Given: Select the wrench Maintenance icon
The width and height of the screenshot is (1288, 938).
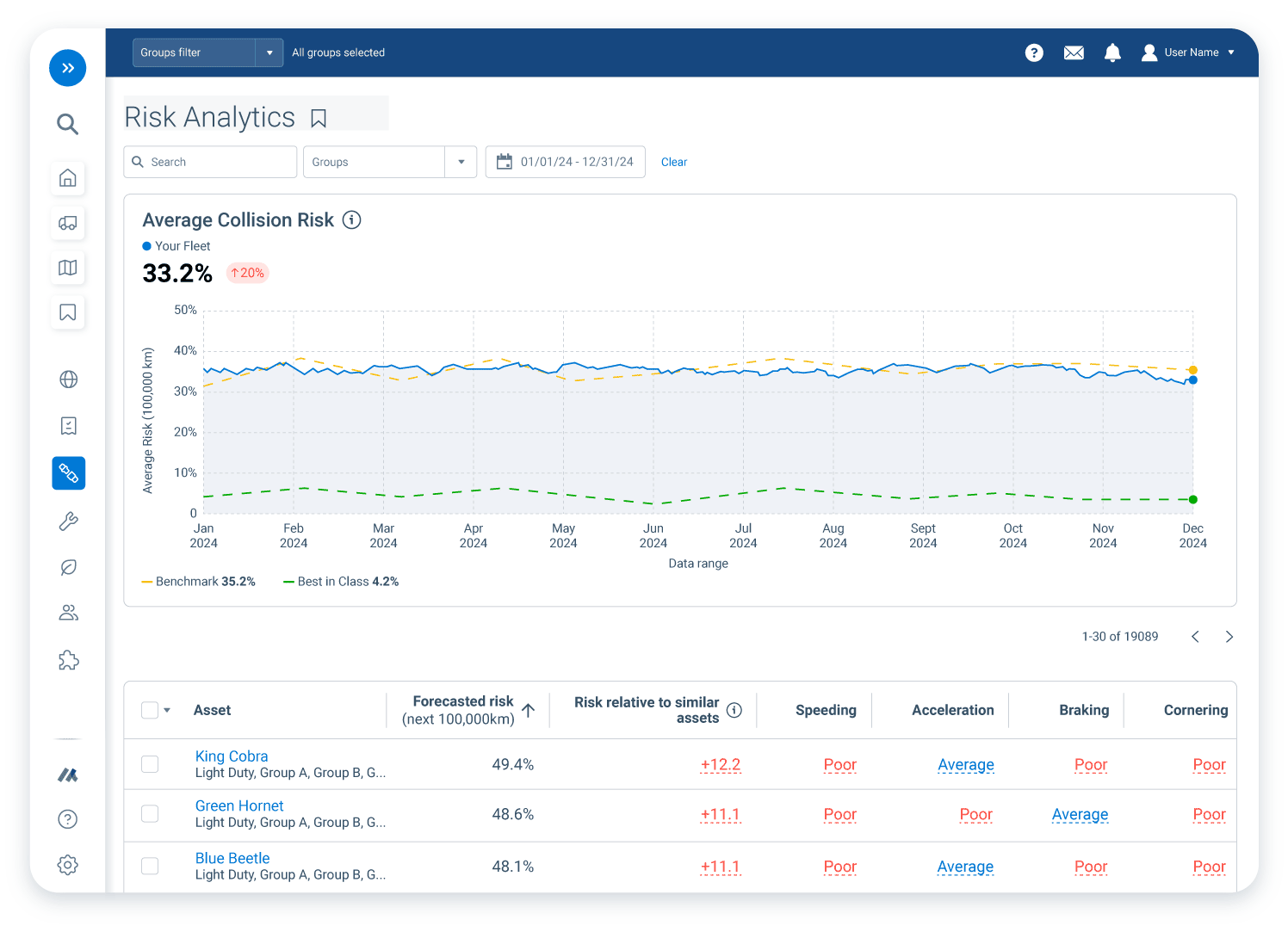Looking at the screenshot, I should [67, 521].
